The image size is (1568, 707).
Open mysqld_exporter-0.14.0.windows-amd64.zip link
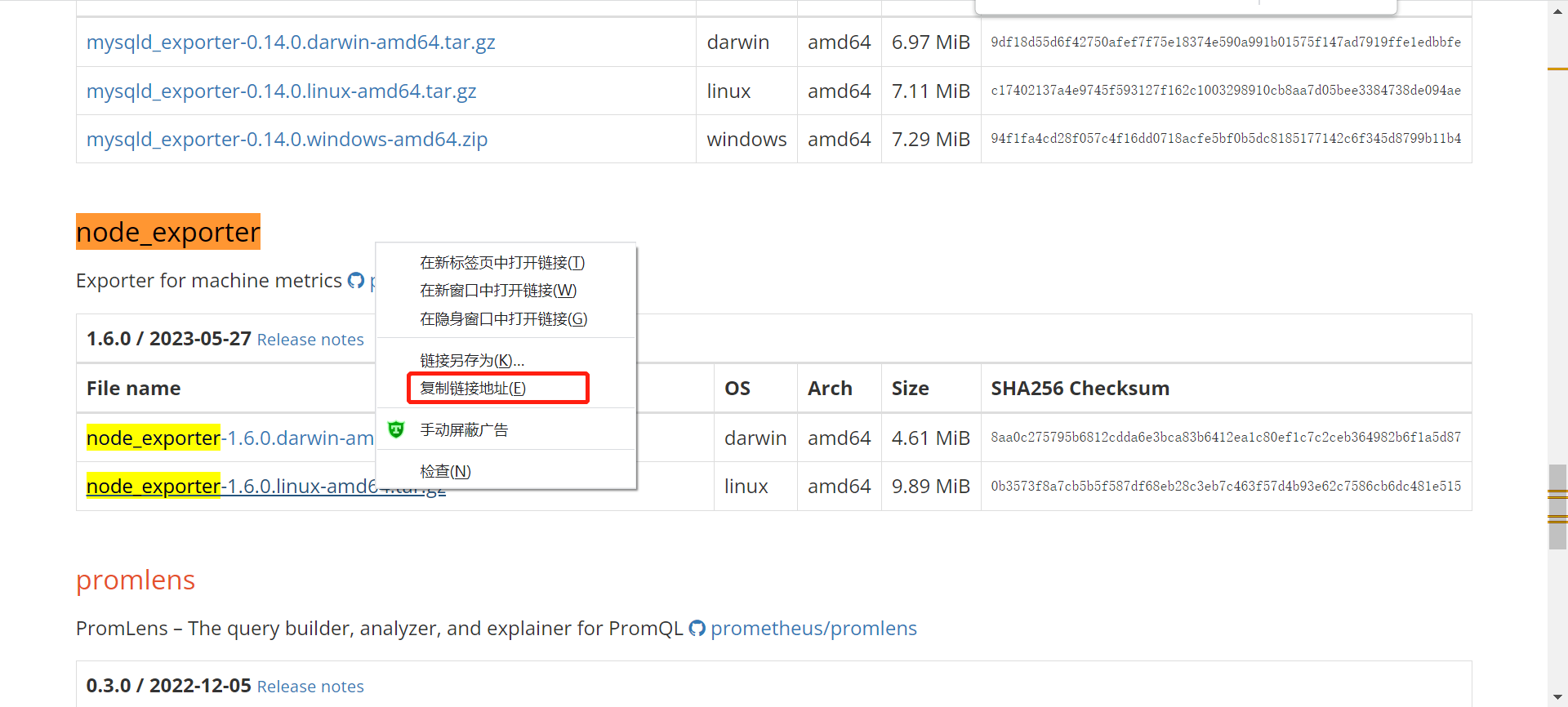[287, 140]
